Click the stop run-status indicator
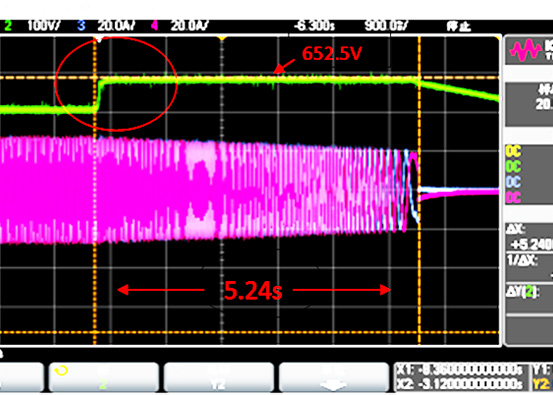Screen dimensions: 553x395 click(x=458, y=26)
